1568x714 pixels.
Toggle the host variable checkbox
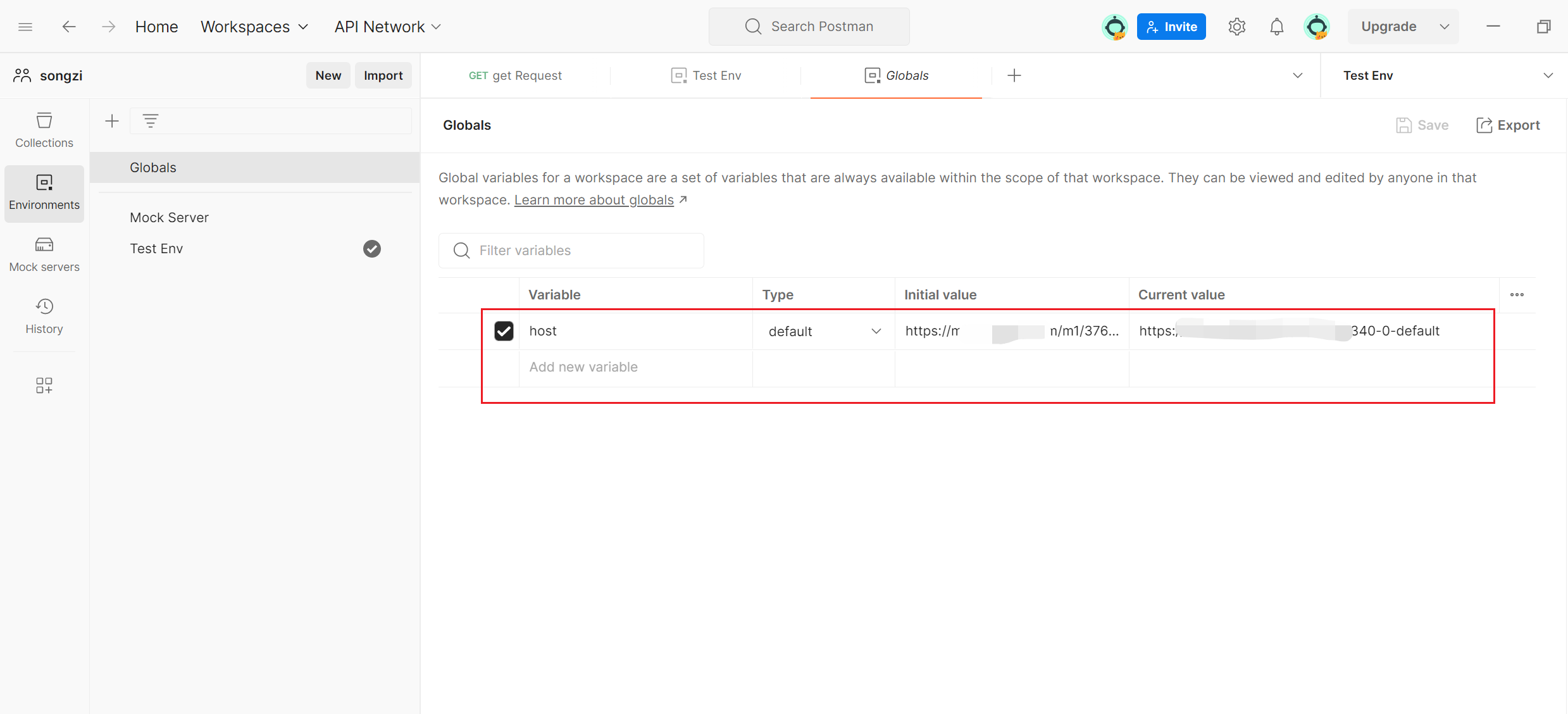click(504, 331)
